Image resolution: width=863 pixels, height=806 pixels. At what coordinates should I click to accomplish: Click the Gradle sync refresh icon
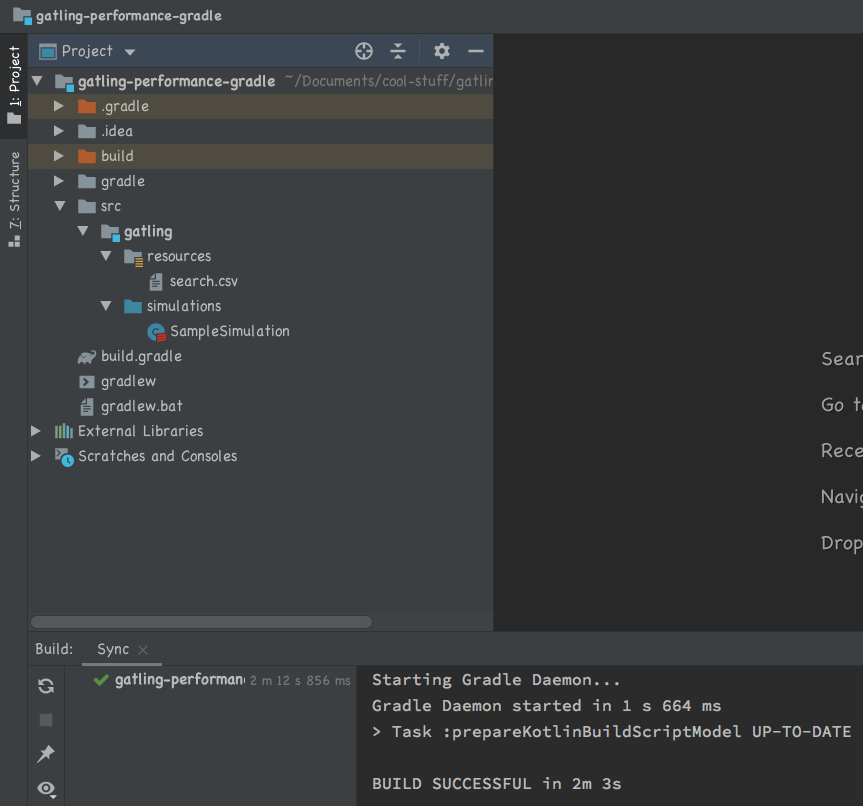point(46,685)
